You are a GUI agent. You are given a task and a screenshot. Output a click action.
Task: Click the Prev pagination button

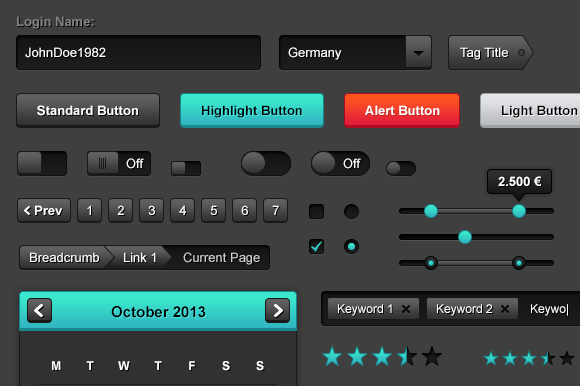[44, 210]
